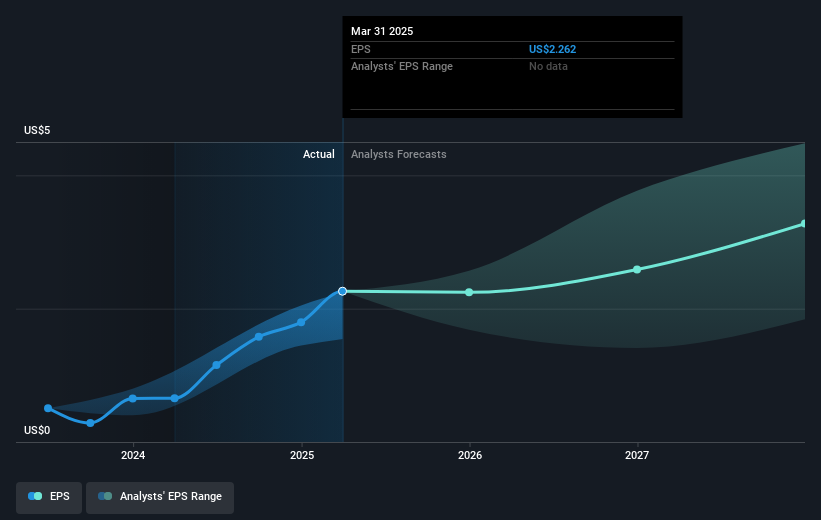The width and height of the screenshot is (821, 520).
Task: Click the US$2.262 EPS value in tooltip
Action: pos(552,49)
